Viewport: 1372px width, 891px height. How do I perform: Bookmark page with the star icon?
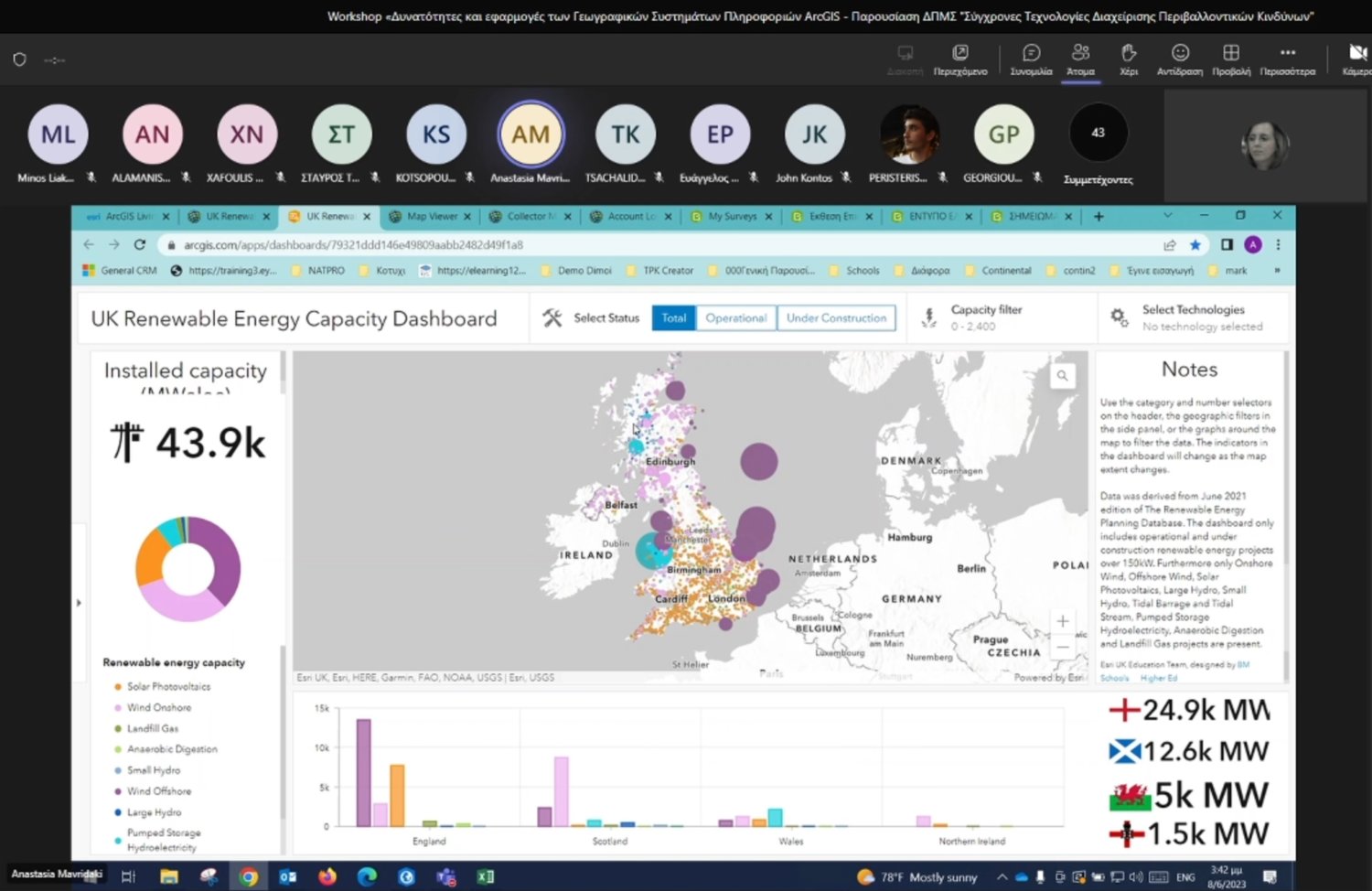coord(1195,245)
